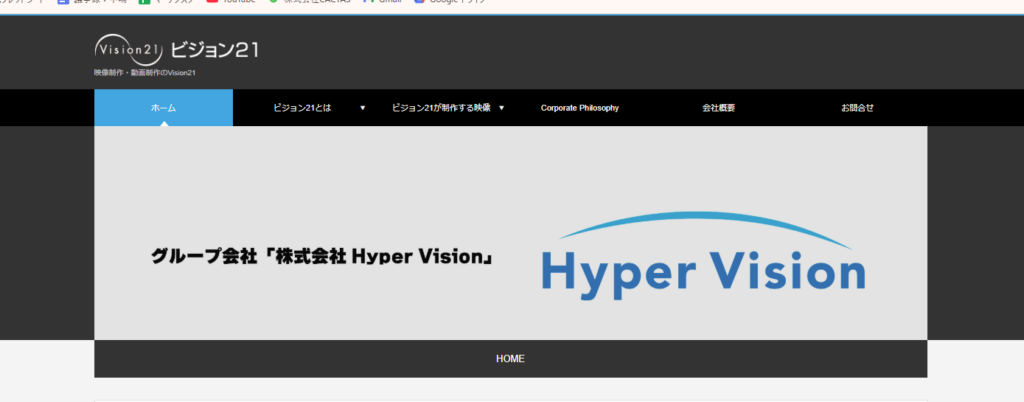This screenshot has height=402, width=1024.
Task: Click the green spreadsheet bookmark icon
Action: pyautogui.click(x=144, y=2)
